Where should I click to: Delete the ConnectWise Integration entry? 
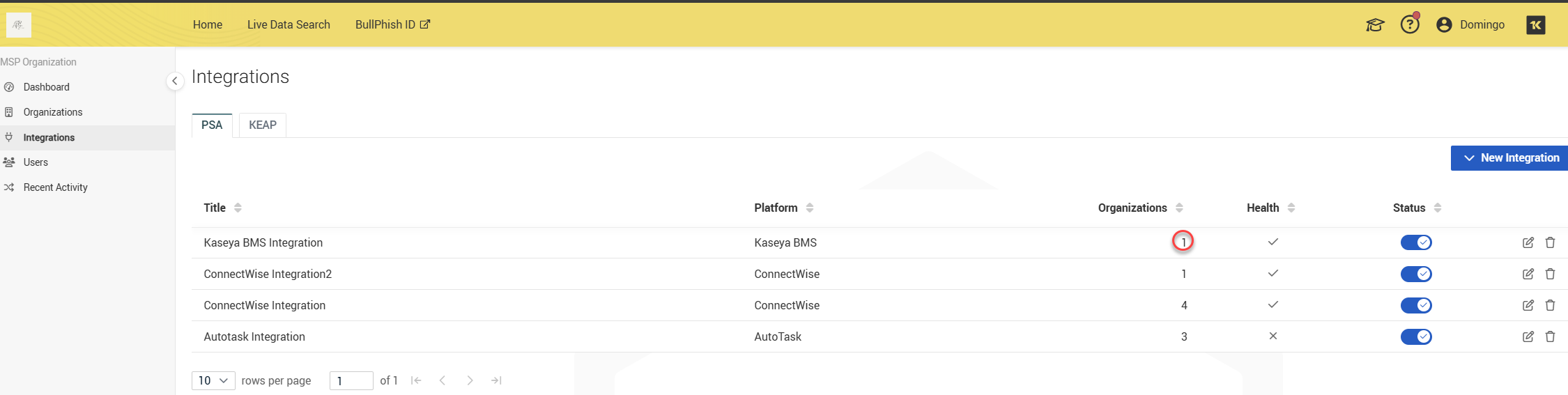(x=1550, y=305)
